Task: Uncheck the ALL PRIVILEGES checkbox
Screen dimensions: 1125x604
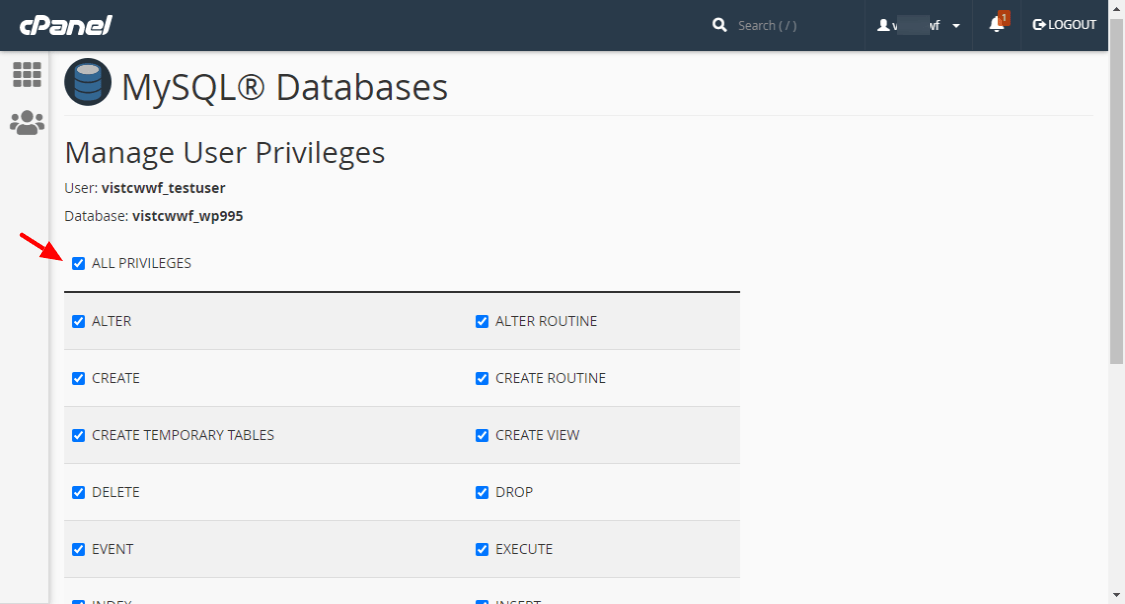Action: [x=78, y=263]
